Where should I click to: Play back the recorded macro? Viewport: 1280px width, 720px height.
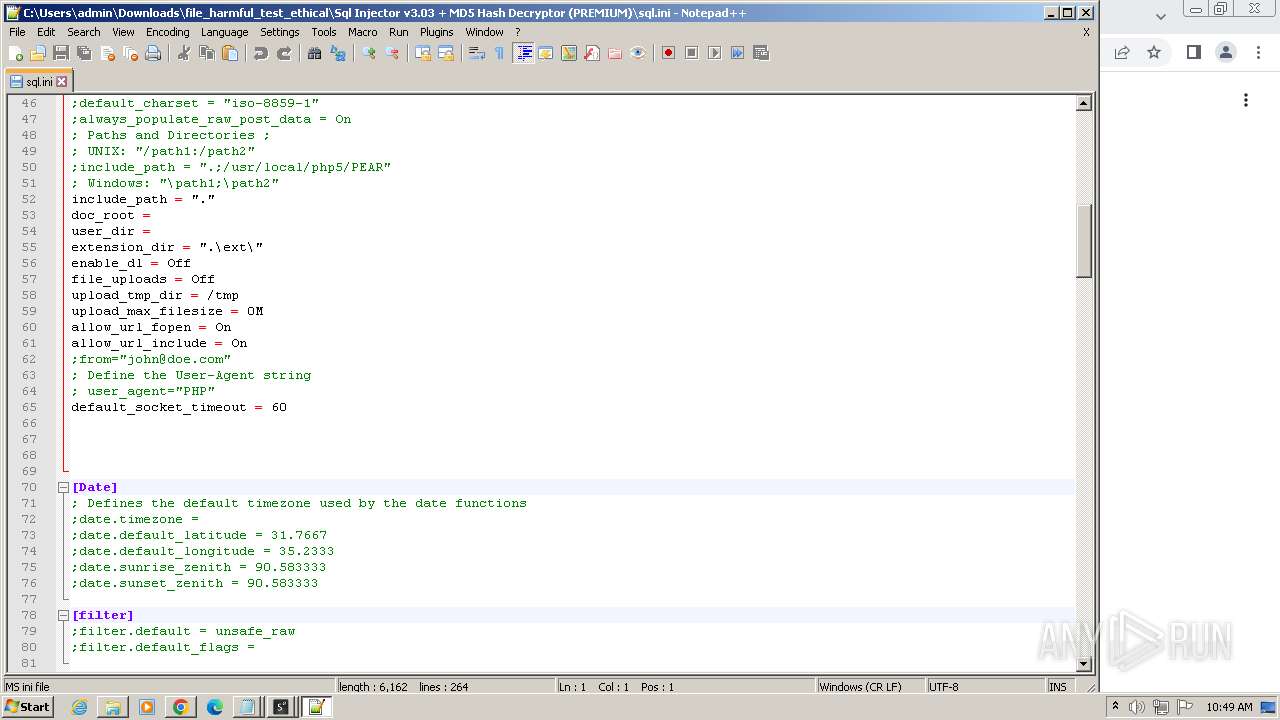714,53
